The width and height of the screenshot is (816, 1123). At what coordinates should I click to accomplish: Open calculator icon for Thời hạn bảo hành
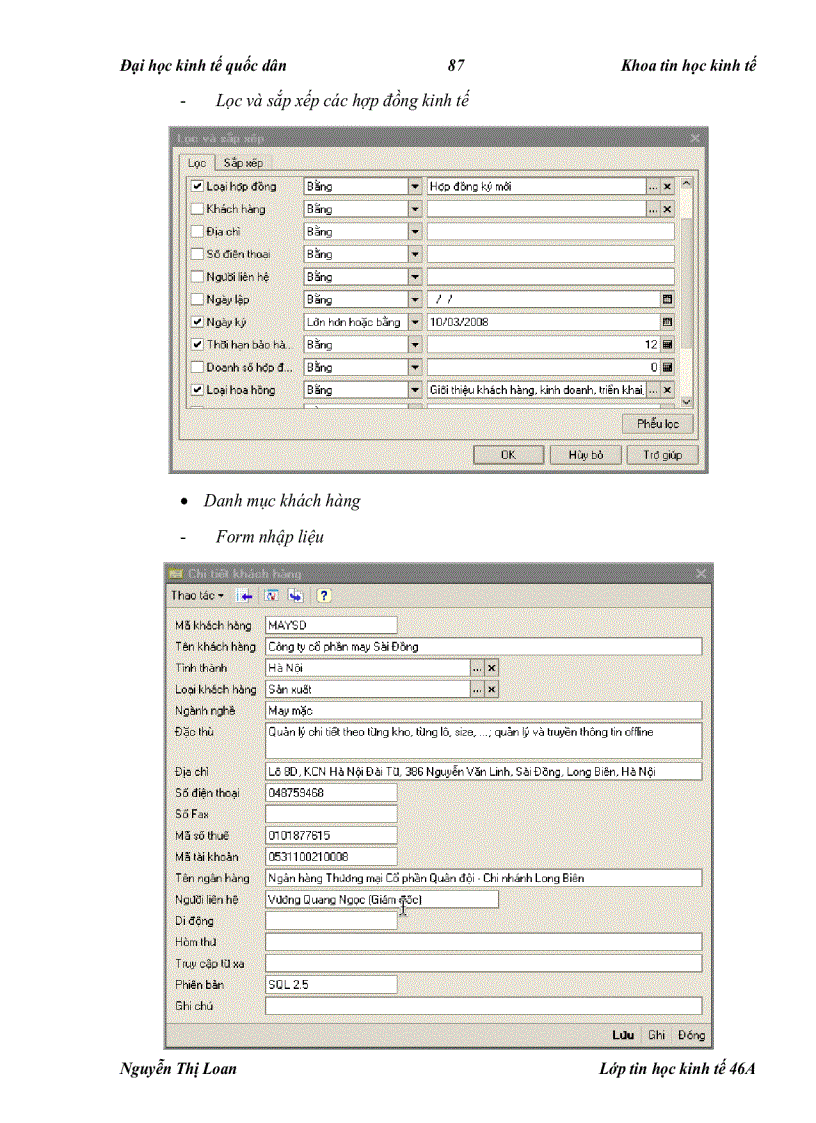[x=667, y=345]
